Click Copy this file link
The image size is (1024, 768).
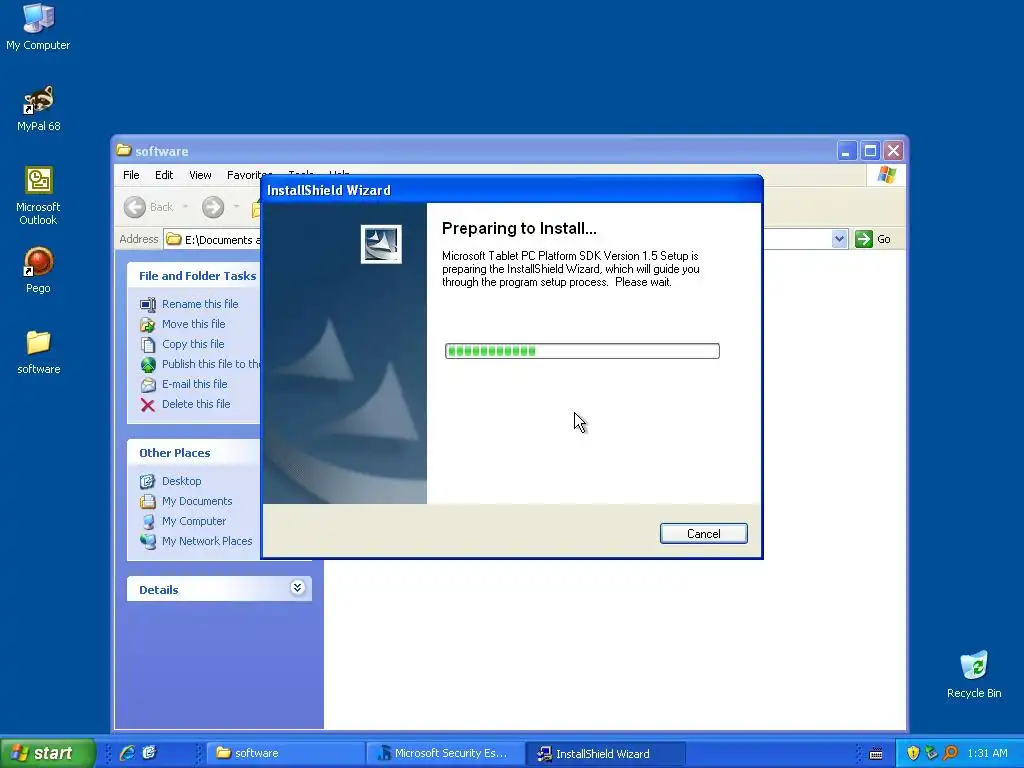(x=193, y=344)
